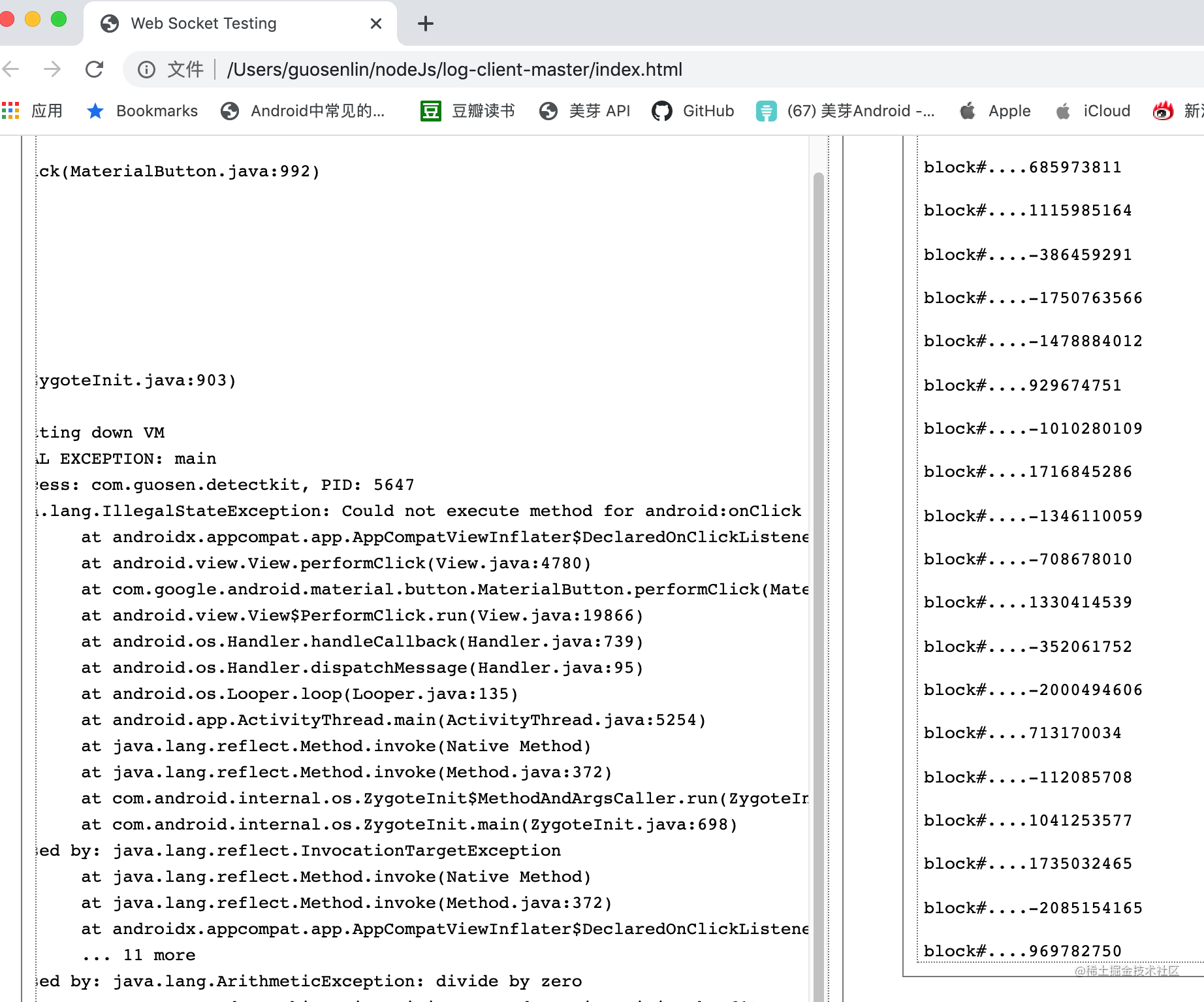
Task: Open Bookmarks star folder
Action: [x=142, y=111]
